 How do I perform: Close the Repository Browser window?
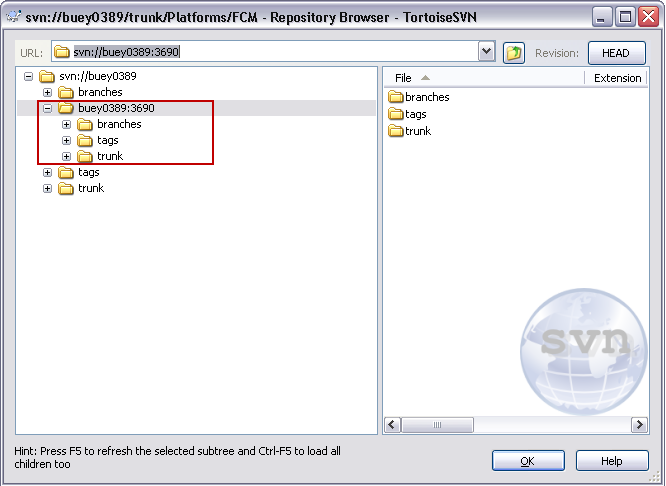click(x=649, y=17)
